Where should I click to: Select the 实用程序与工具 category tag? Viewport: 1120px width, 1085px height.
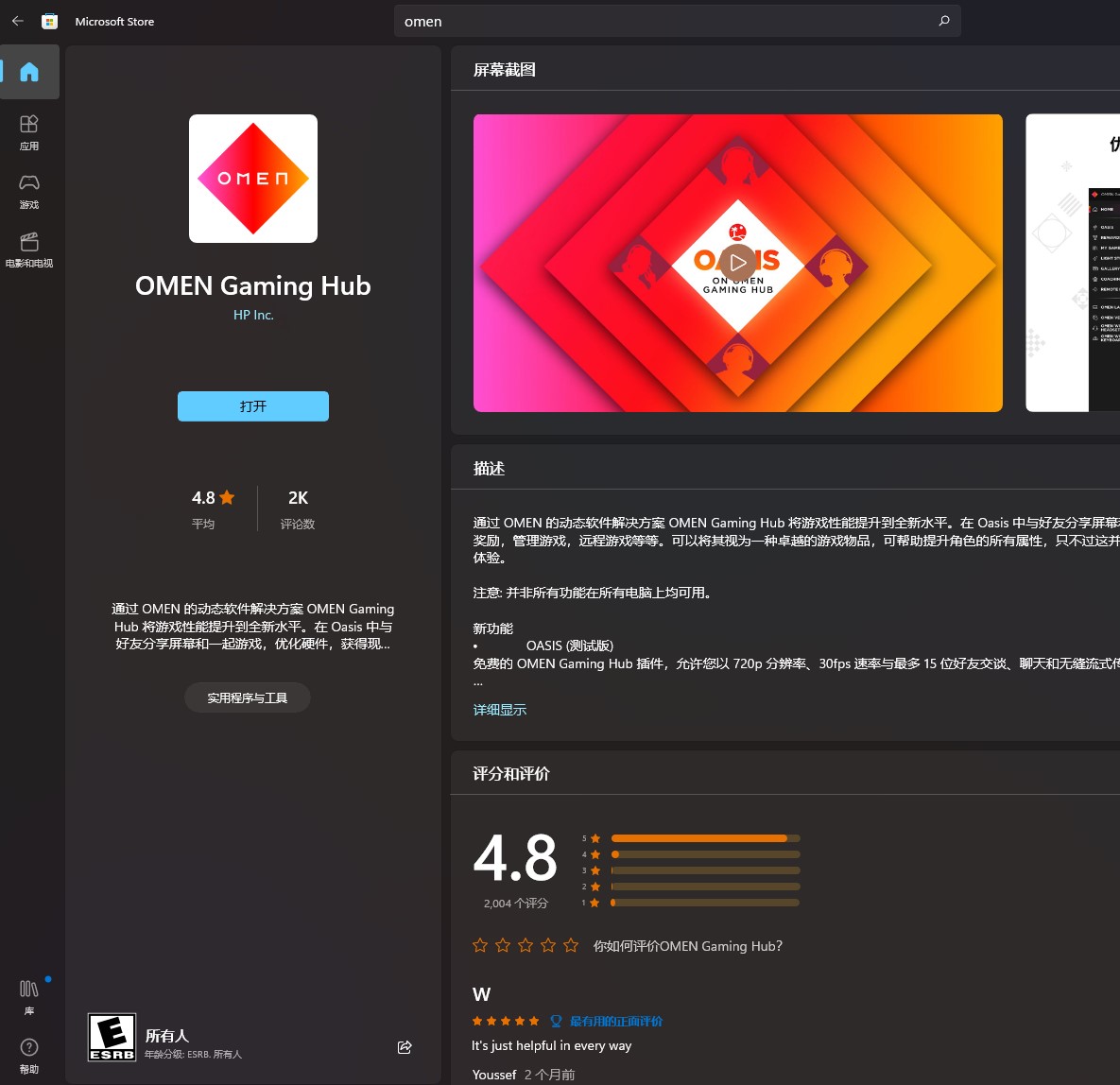pyautogui.click(x=247, y=697)
